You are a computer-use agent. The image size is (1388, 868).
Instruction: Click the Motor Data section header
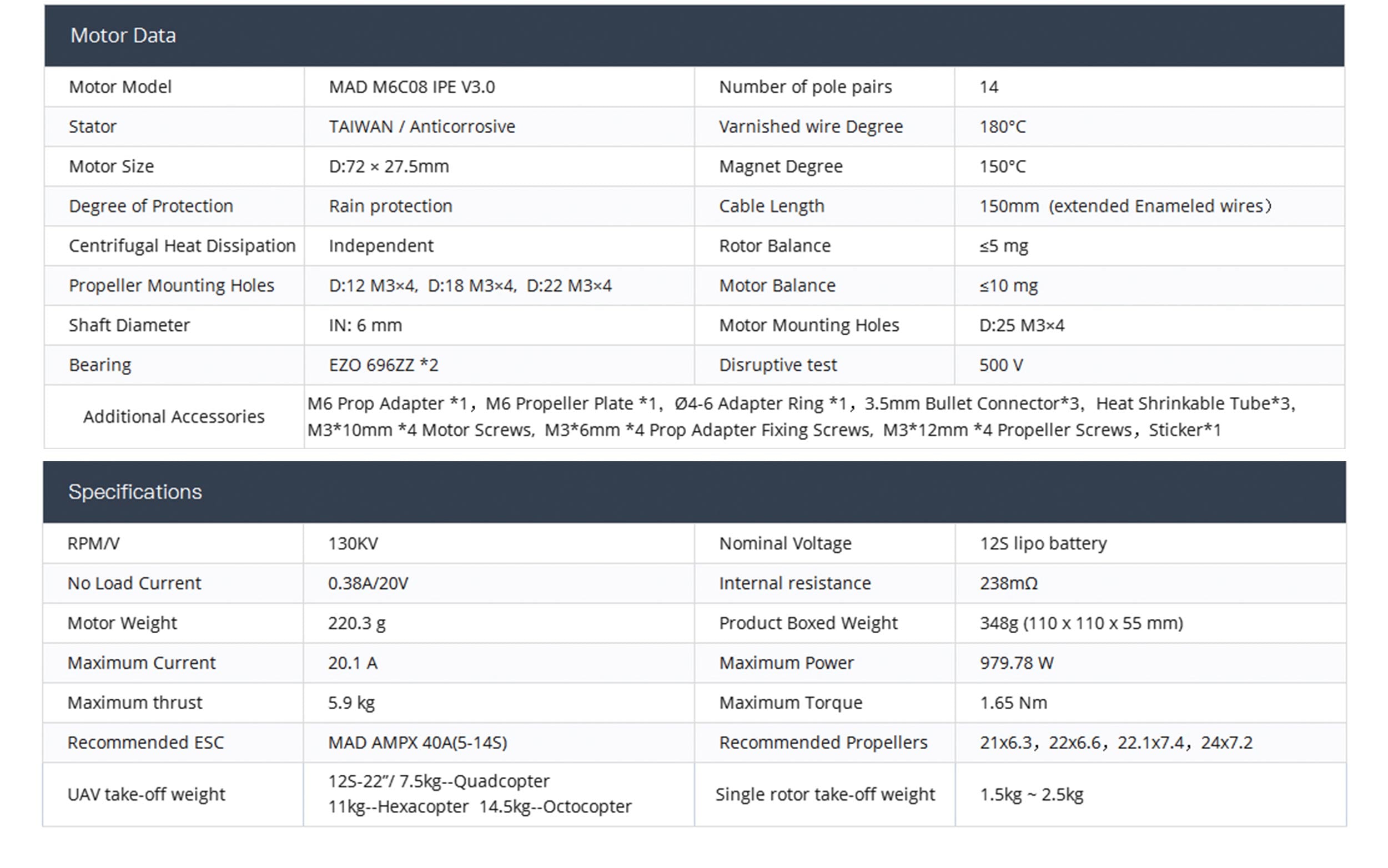pos(123,36)
